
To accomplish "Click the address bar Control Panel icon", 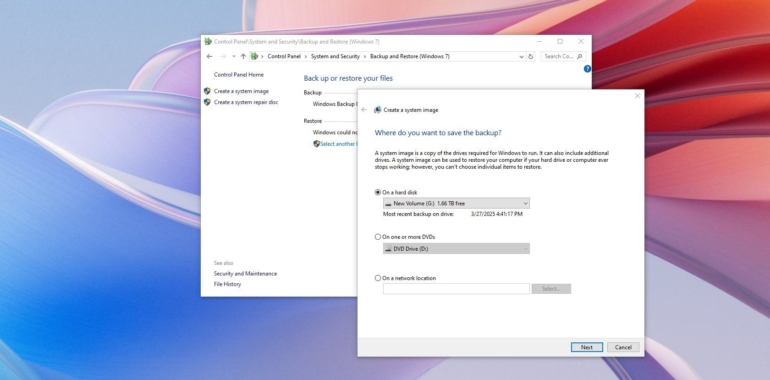I will tap(254, 56).
